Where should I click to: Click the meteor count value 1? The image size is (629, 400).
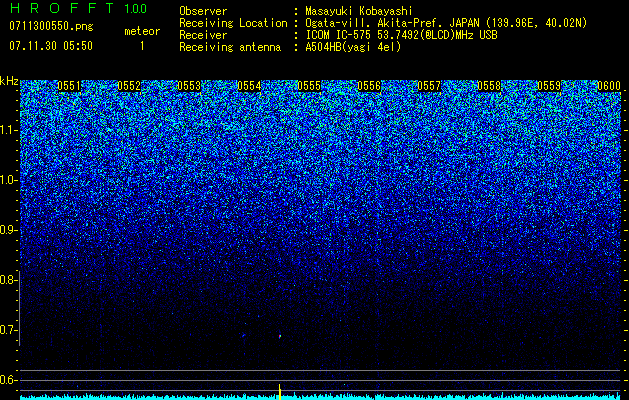tap(142, 46)
